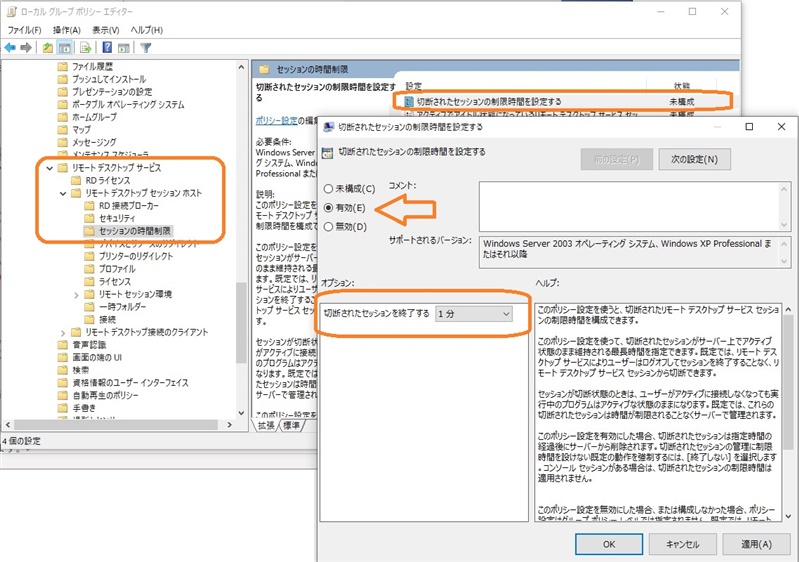
Task: Click the filter funnel toolbar icon
Action: [x=146, y=48]
